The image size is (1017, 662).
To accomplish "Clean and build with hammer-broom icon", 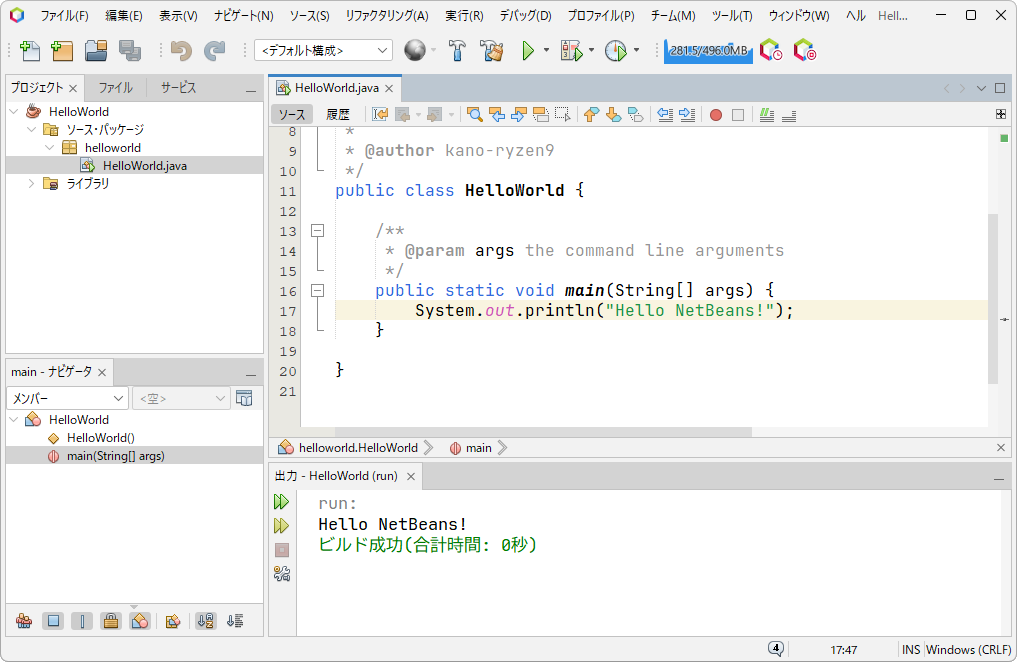I will click(492, 51).
